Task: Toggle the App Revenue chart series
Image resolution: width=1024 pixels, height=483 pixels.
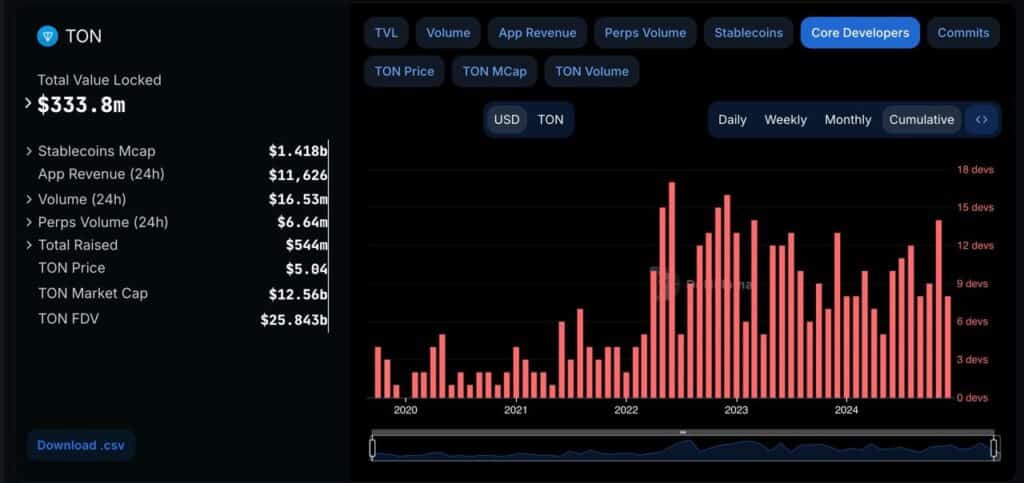Action: [537, 33]
